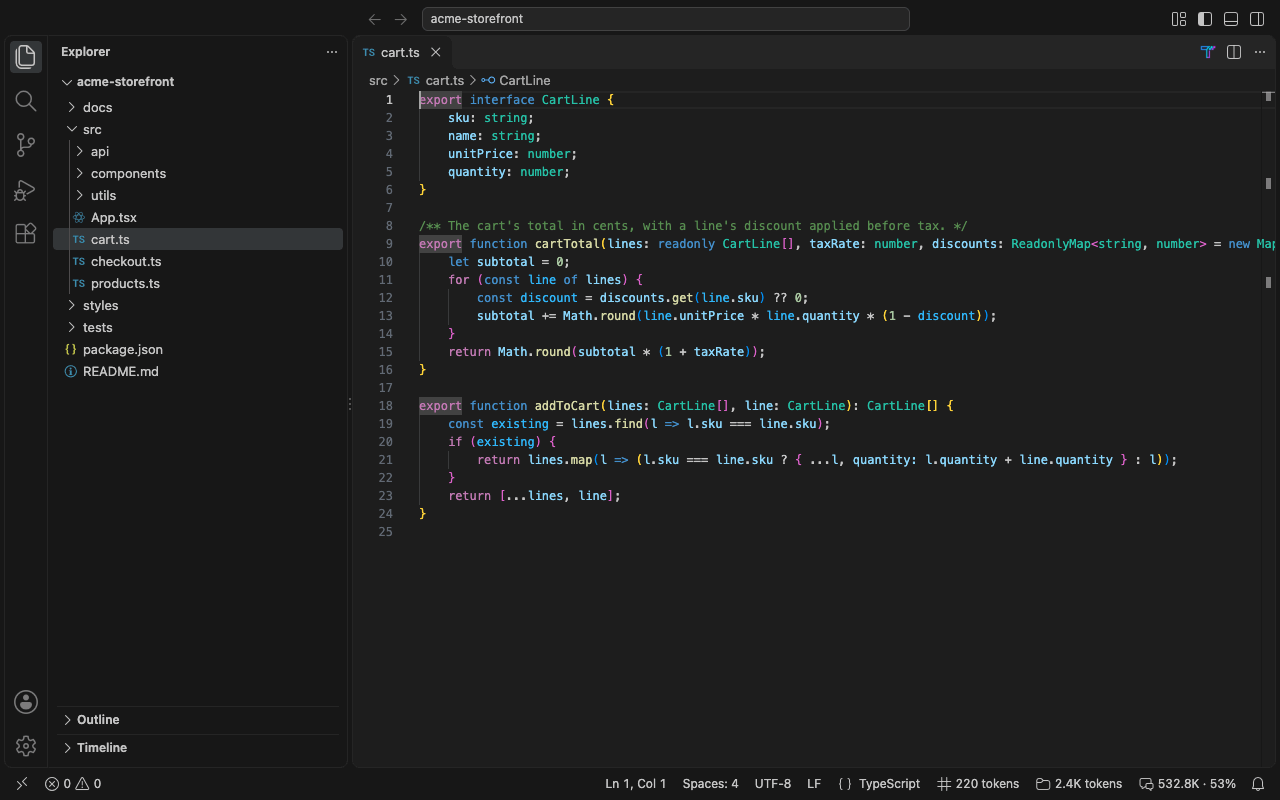Collapse the acme-storefront root folder
This screenshot has height=800, width=1280.
(x=198, y=82)
